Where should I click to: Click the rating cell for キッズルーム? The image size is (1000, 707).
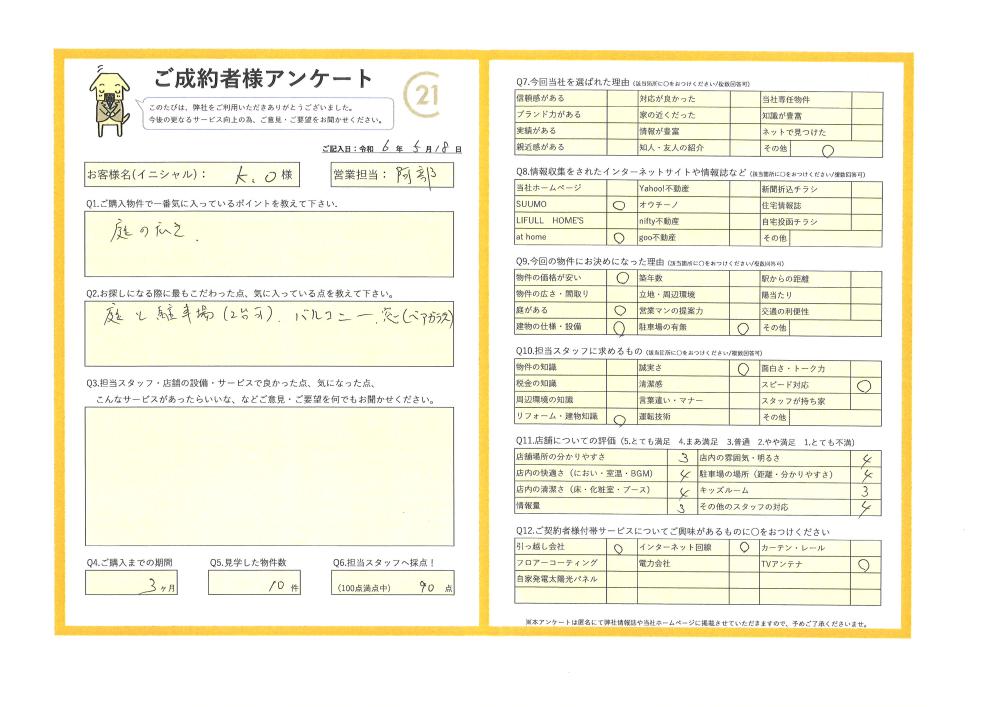click(867, 492)
